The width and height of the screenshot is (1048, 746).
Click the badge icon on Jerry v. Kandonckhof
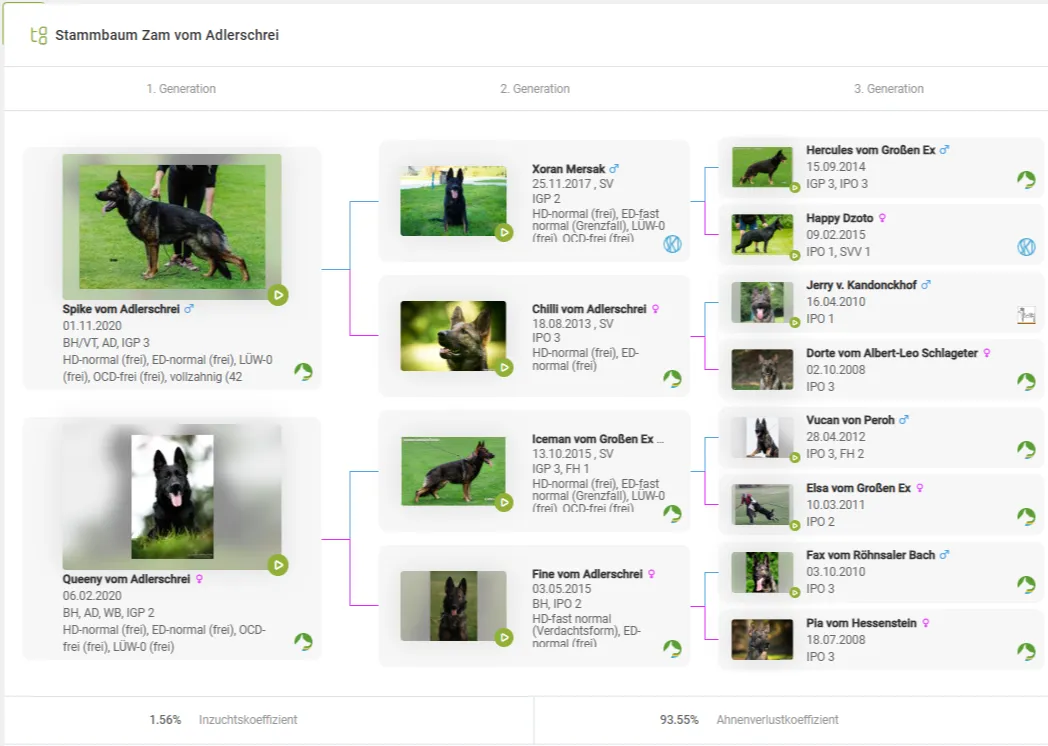click(1026, 316)
